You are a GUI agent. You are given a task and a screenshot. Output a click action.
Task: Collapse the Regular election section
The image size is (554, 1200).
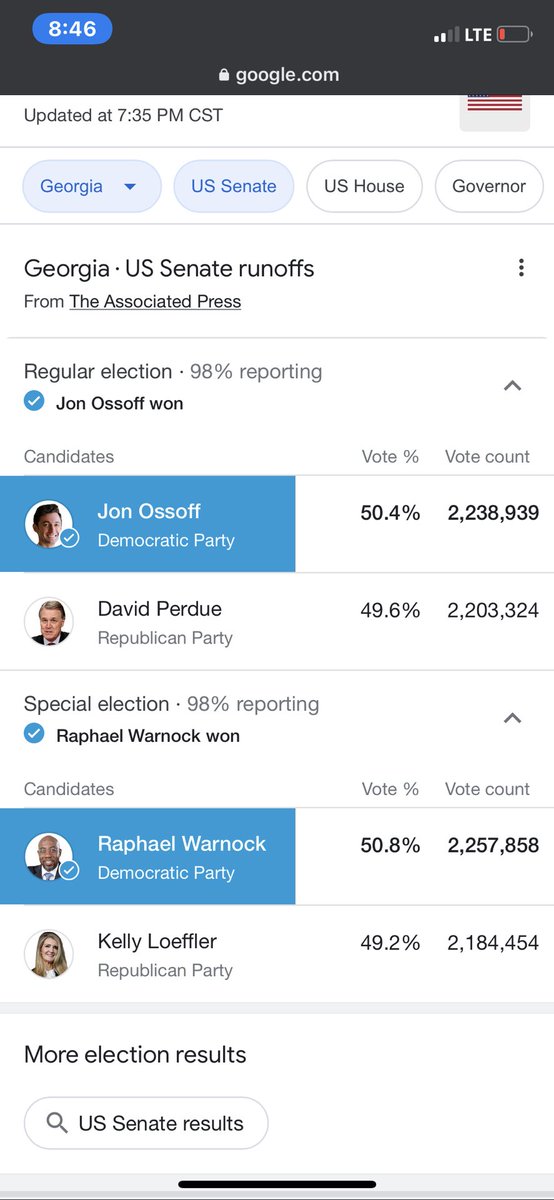click(512, 385)
